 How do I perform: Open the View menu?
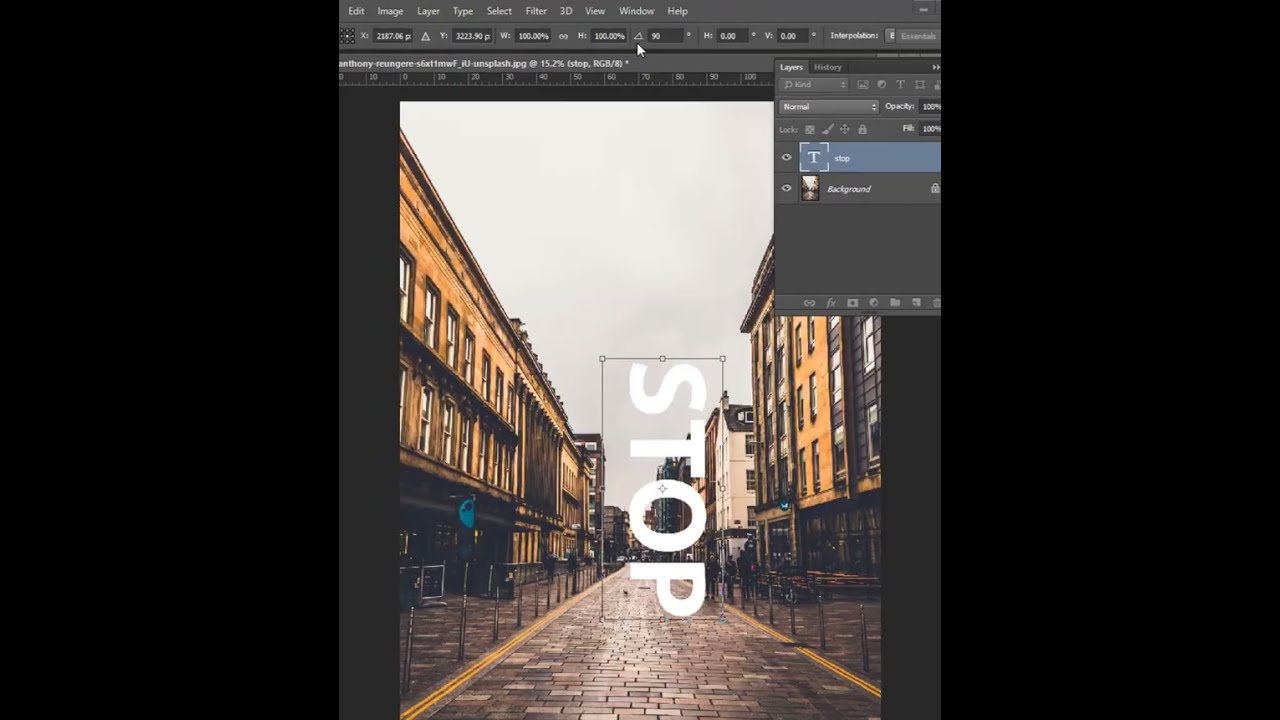pyautogui.click(x=595, y=11)
